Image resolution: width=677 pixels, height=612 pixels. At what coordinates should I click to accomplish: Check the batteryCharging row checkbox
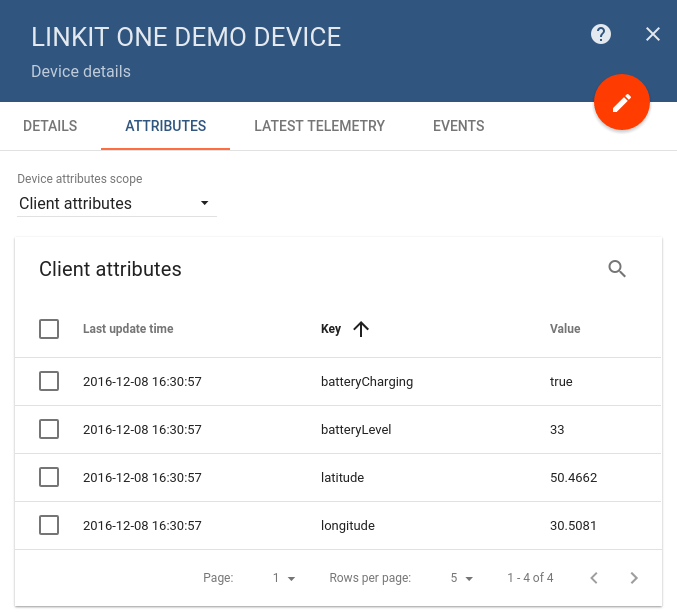[49, 381]
